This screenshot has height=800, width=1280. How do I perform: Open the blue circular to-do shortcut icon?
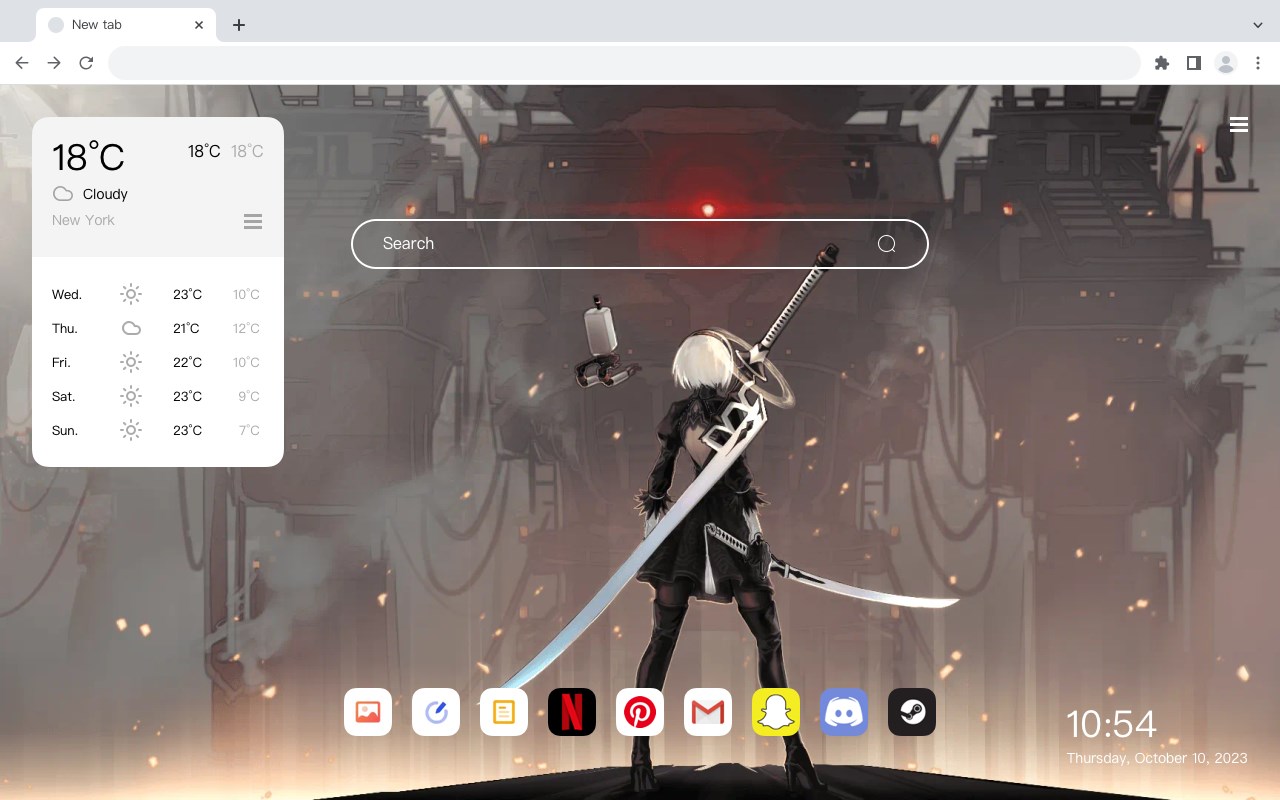click(436, 712)
